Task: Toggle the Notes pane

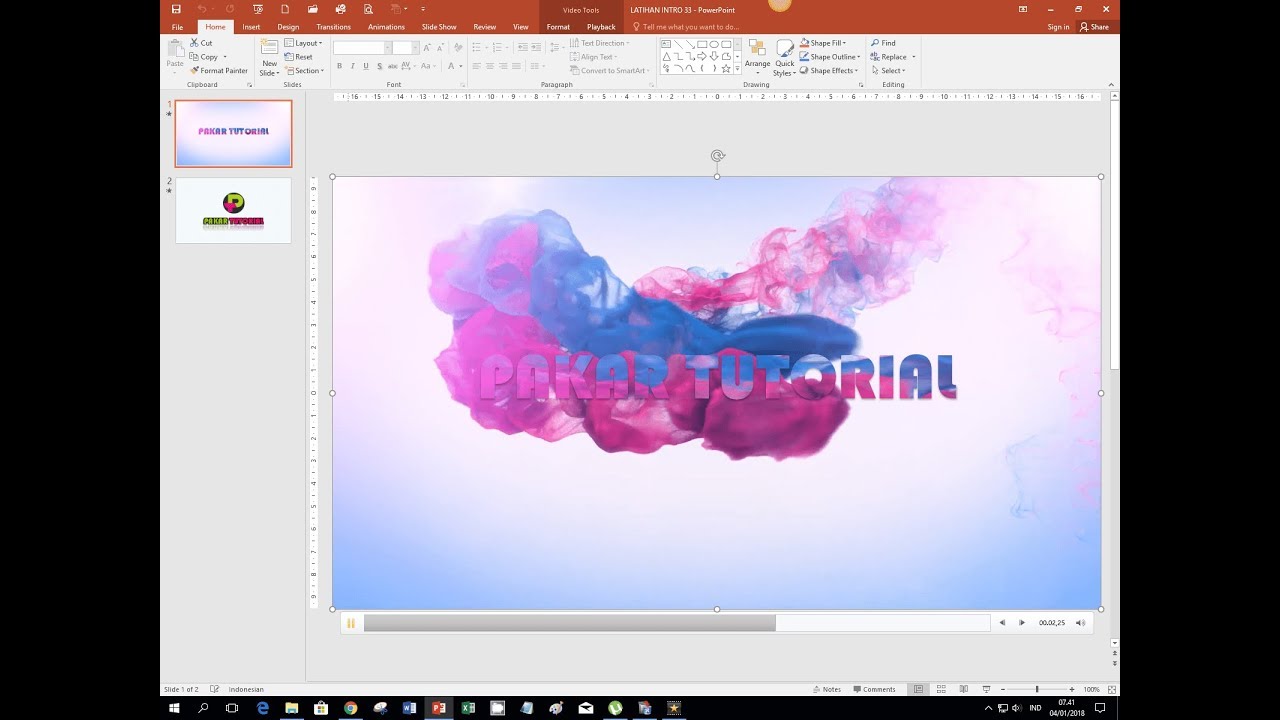Action: pyautogui.click(x=827, y=689)
